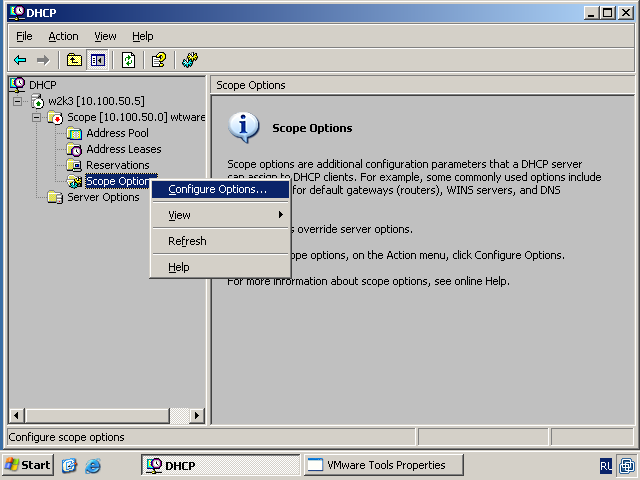Click the Up One Level toolbar icon
Screen dimensions: 640x480
[74, 60]
